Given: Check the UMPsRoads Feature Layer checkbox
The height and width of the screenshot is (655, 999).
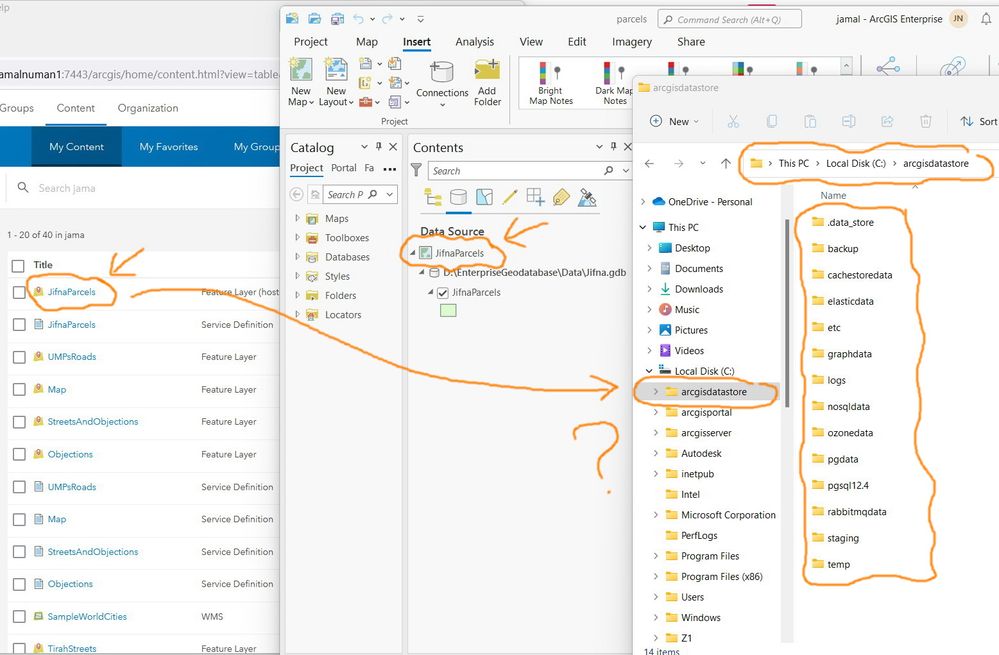Looking at the screenshot, I should [x=19, y=357].
